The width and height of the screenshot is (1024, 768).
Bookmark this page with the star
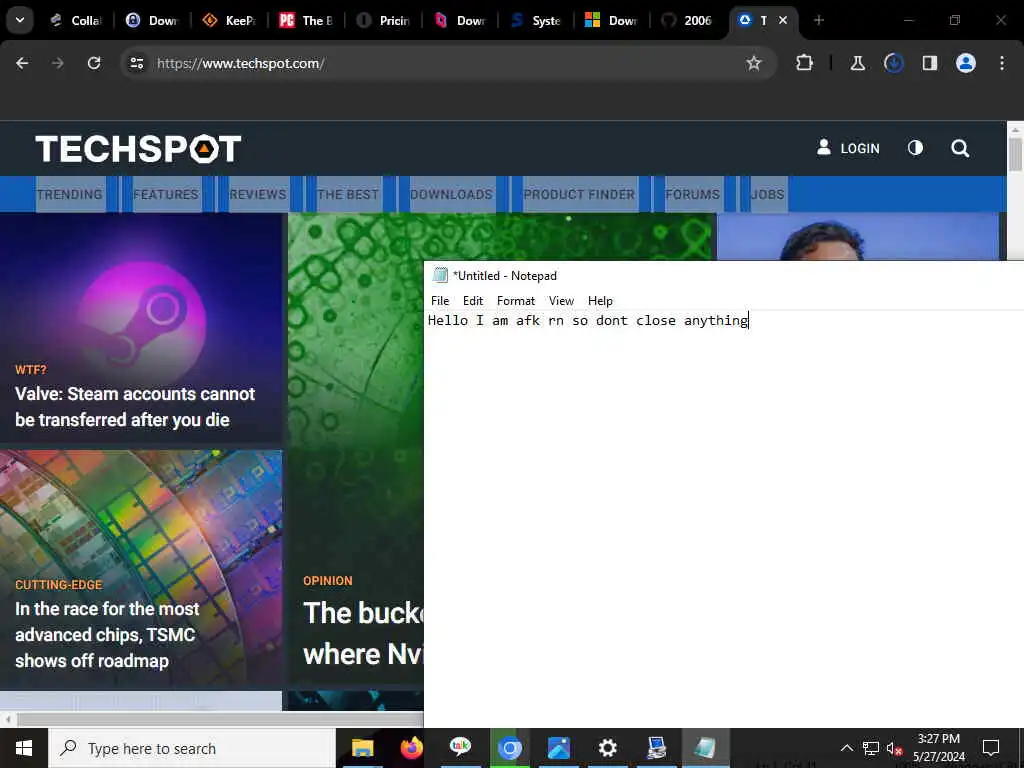754,63
